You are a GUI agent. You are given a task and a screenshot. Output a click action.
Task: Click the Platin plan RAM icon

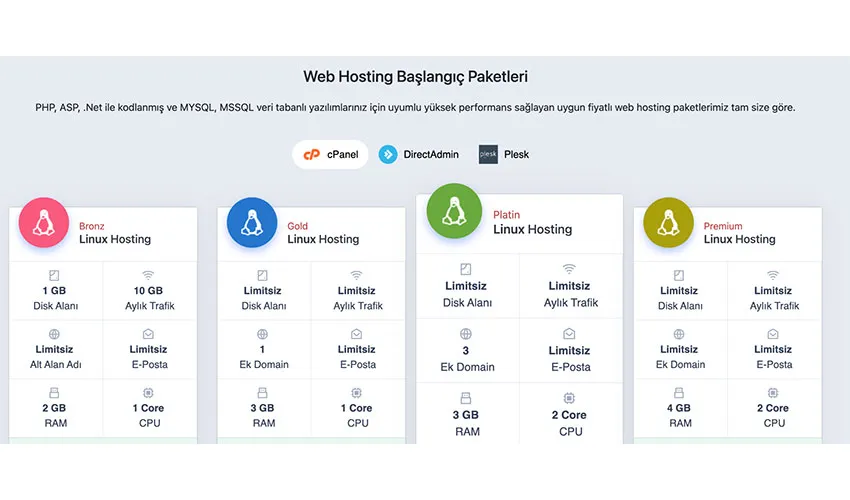466,398
